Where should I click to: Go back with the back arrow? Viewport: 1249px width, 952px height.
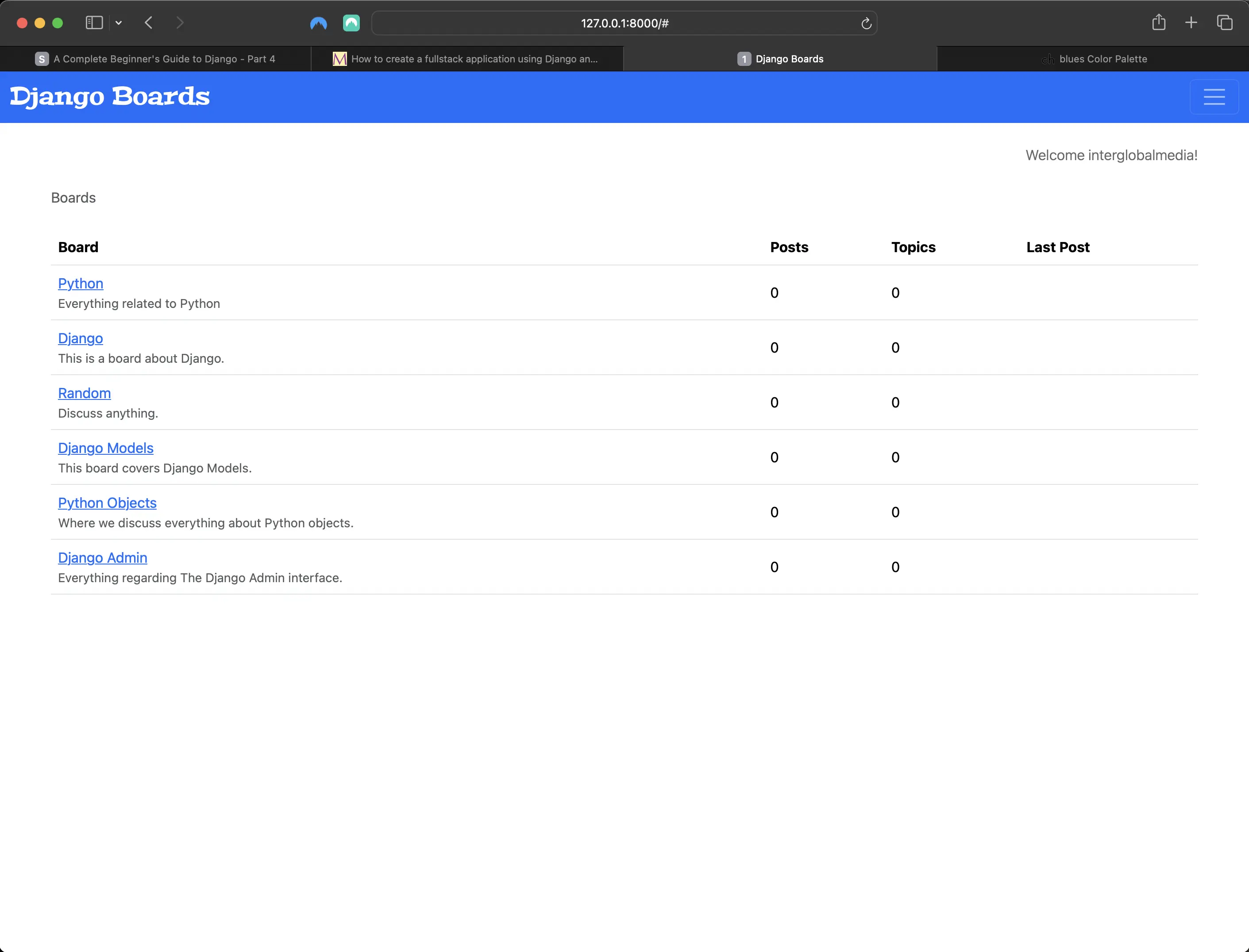149,23
